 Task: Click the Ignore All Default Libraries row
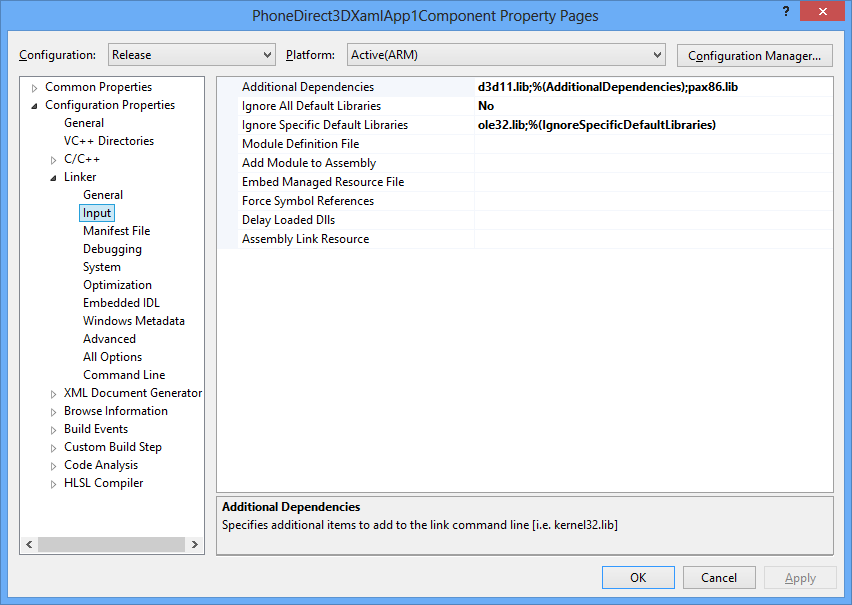pos(311,106)
